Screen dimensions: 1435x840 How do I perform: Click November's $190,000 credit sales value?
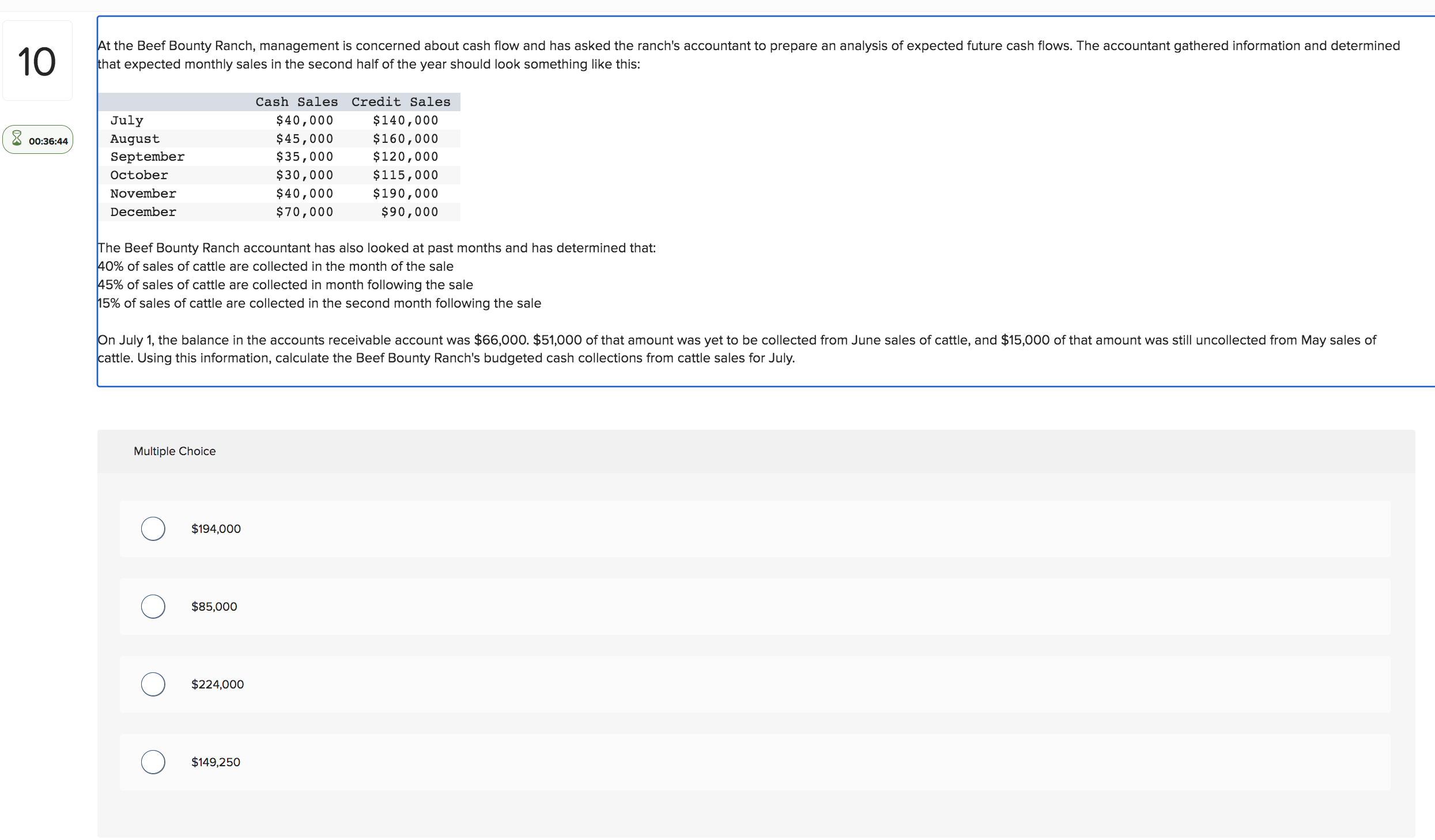[405, 194]
